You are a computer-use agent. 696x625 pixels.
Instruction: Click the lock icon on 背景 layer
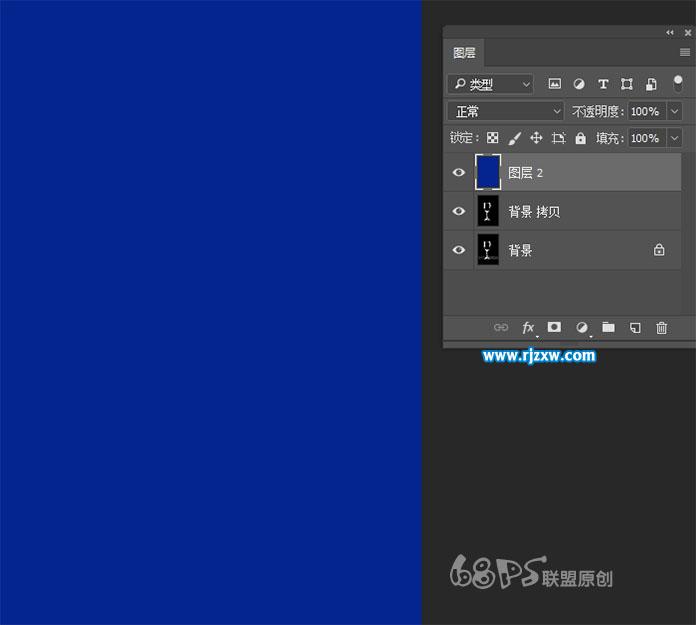(659, 249)
